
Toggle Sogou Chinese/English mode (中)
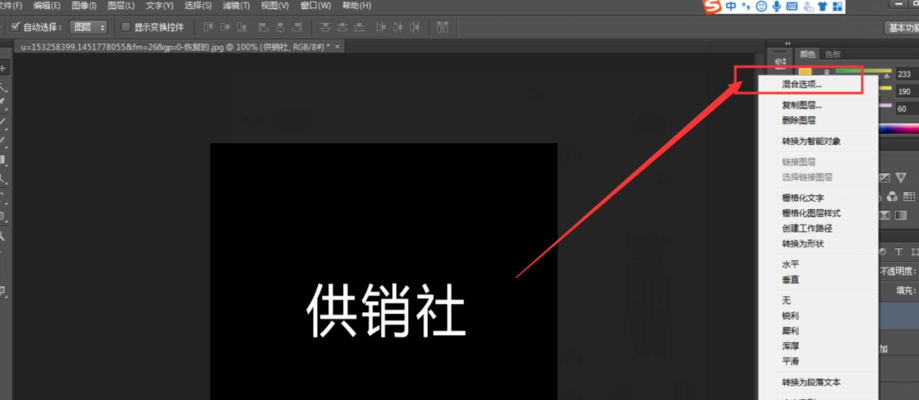coord(731,6)
